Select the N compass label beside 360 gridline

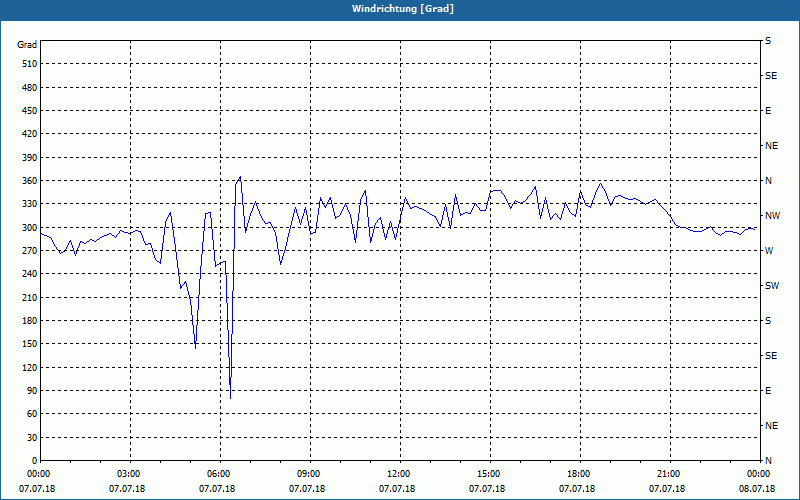[x=769, y=181]
